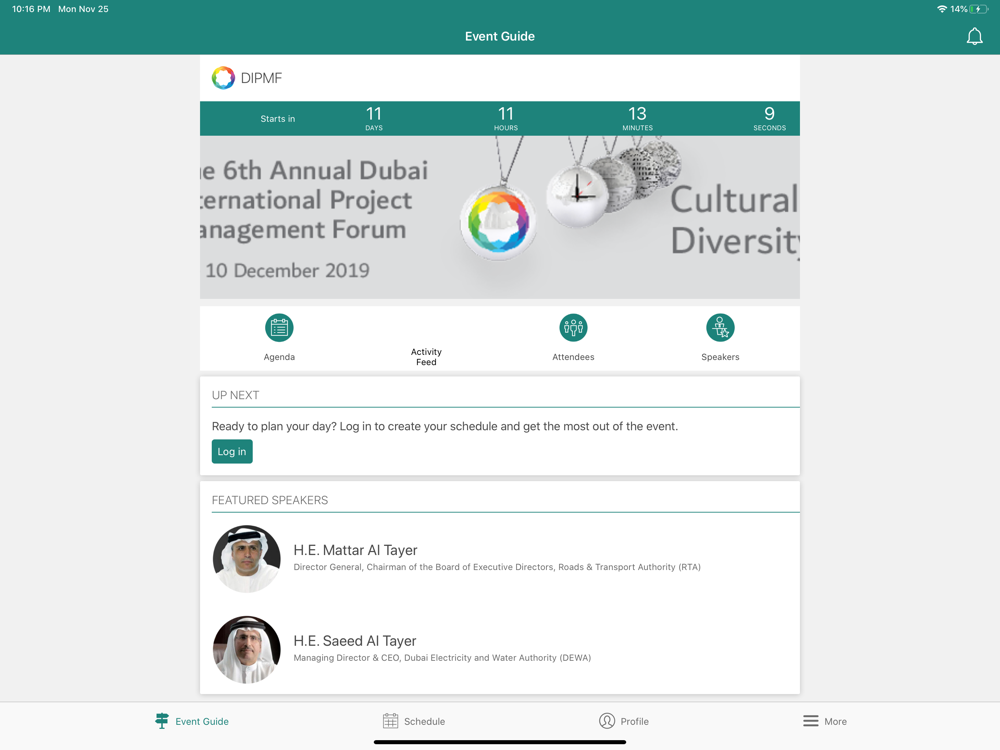The image size is (1000, 750).
Task: Tap the seconds countdown value
Action: 770,114
